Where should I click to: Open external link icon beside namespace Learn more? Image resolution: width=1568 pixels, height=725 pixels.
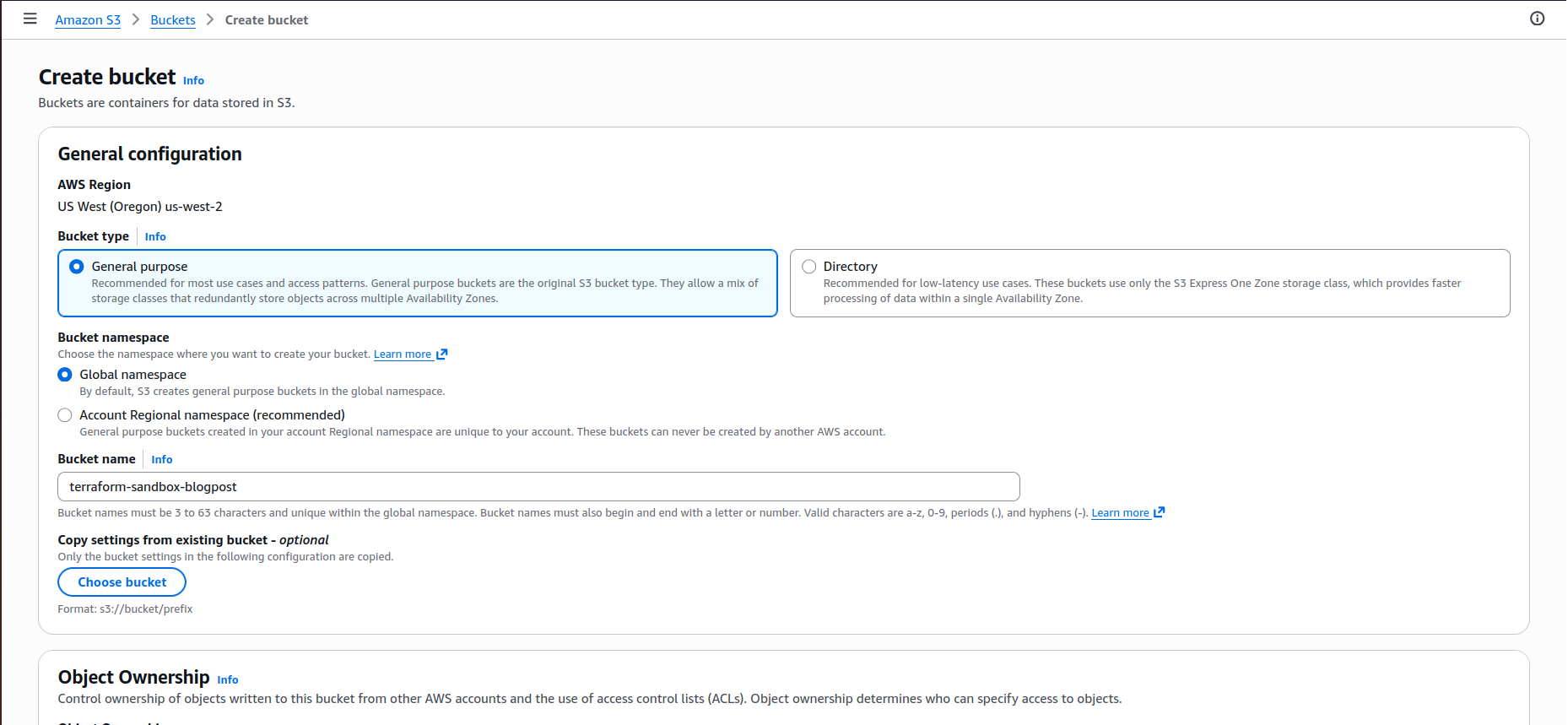coord(441,354)
